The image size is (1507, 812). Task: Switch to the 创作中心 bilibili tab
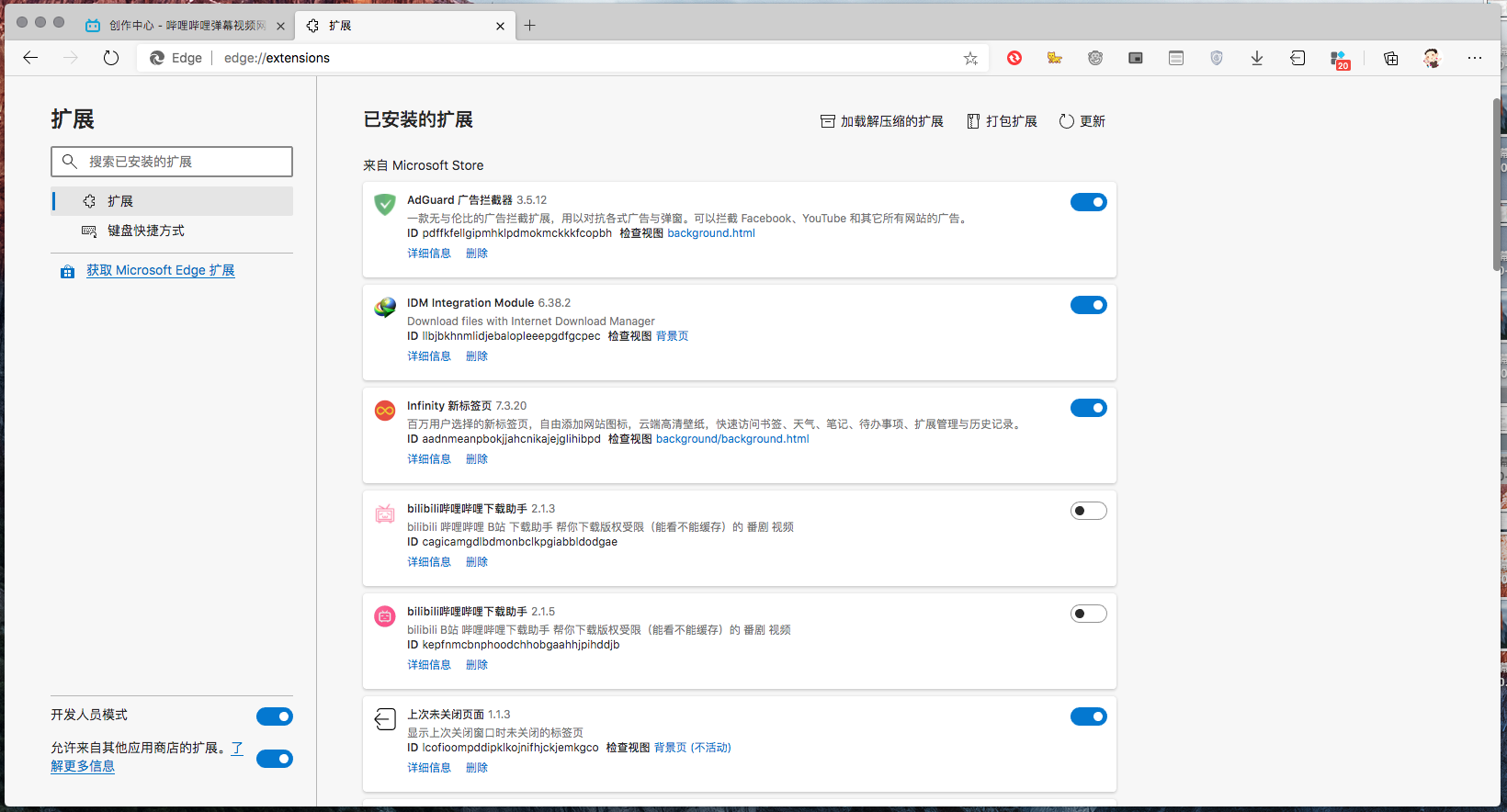[184, 26]
